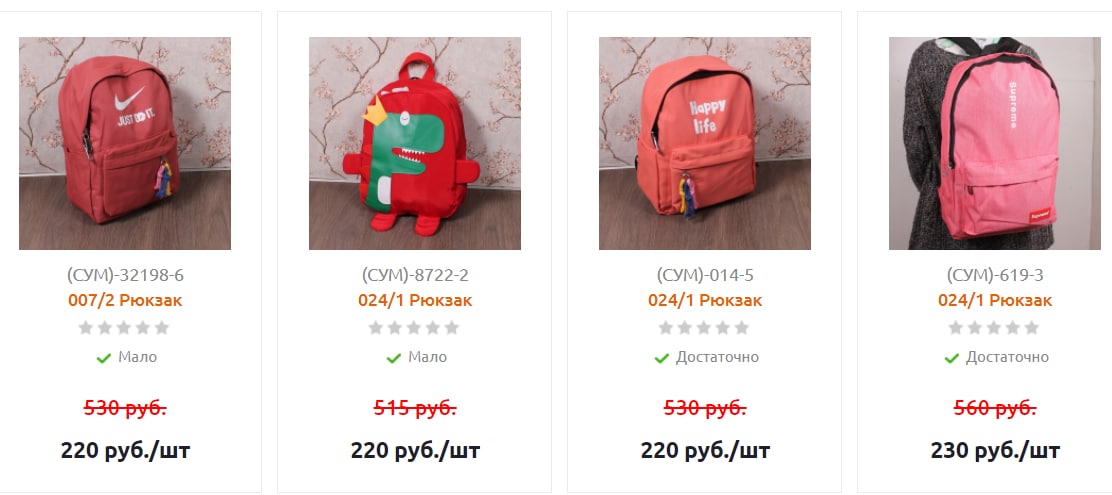The height and width of the screenshot is (495, 1112).
Task: Rate (СУМ)-8722-2 with the first star
Action: [376, 328]
